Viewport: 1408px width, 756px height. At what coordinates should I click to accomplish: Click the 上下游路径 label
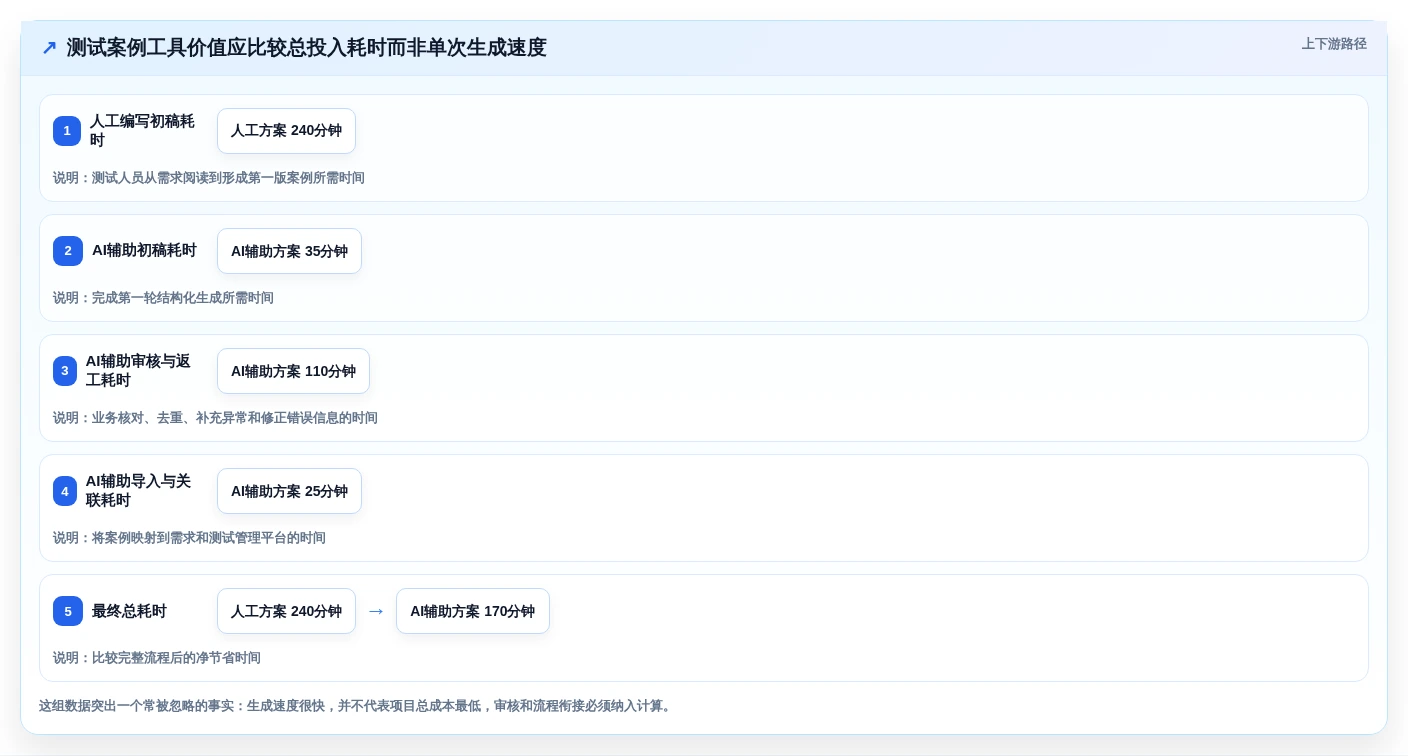click(x=1334, y=44)
